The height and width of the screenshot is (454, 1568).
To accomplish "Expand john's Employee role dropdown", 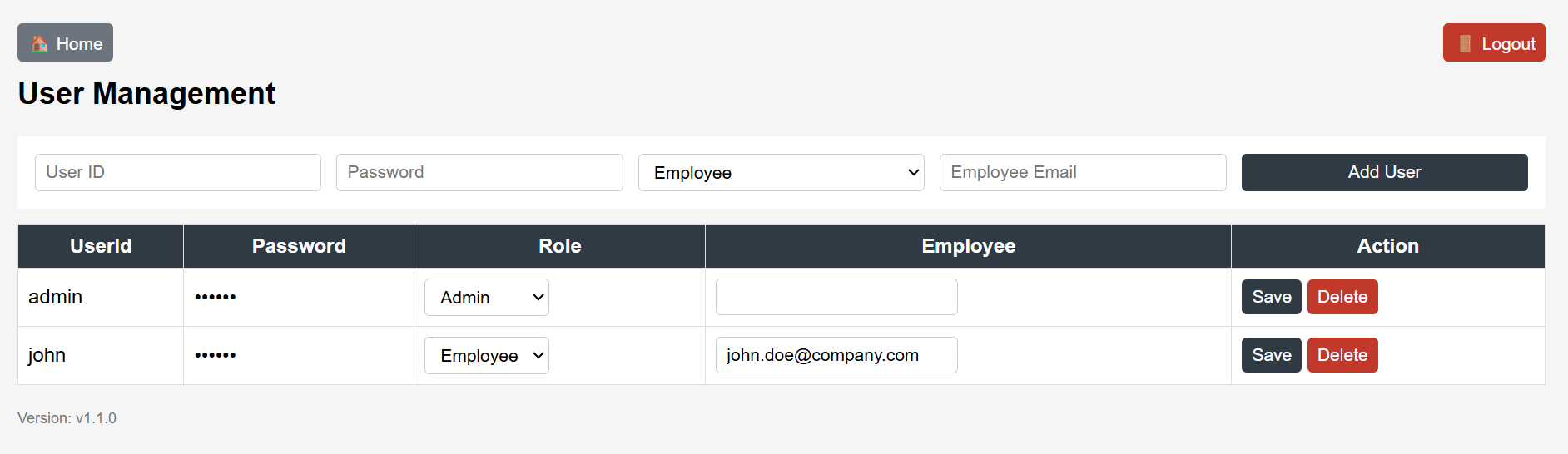I will pos(487,356).
